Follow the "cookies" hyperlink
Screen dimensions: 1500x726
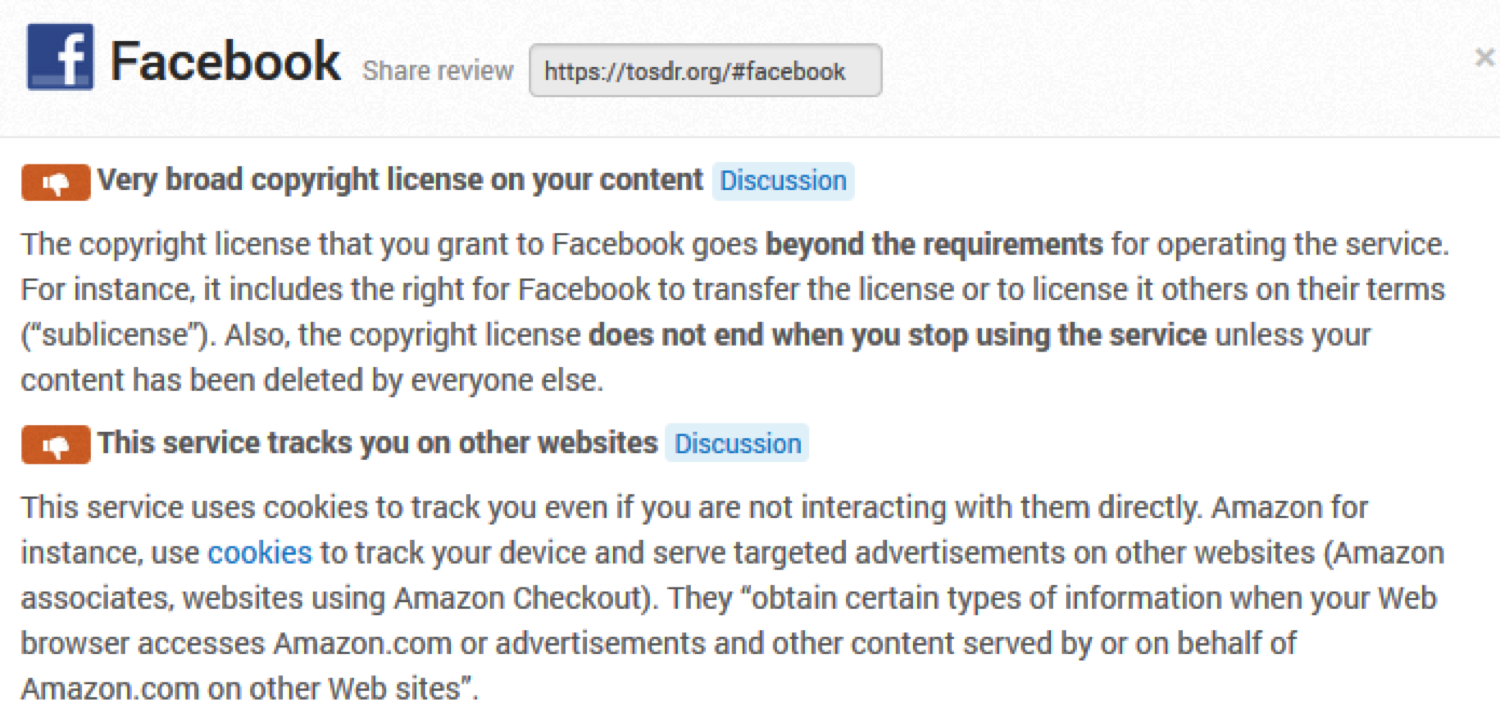(260, 552)
